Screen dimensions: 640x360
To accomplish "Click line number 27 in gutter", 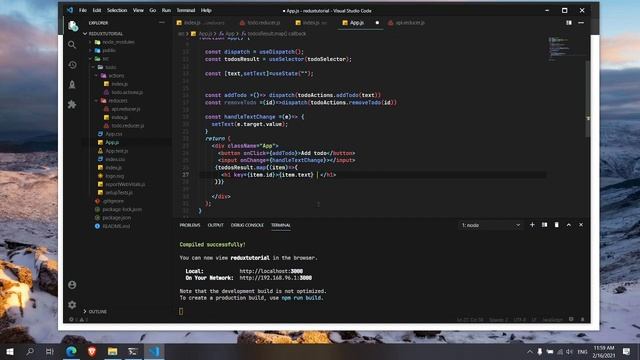I will [185, 175].
